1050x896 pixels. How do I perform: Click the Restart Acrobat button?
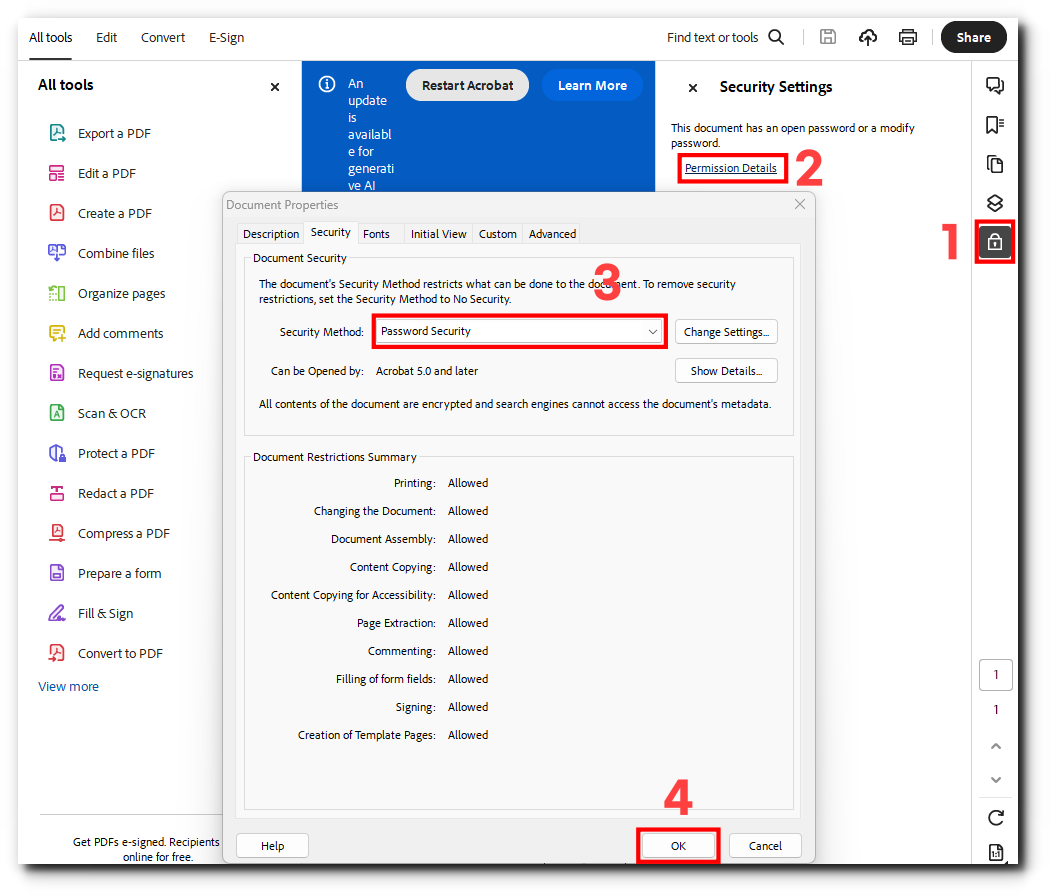tap(467, 85)
